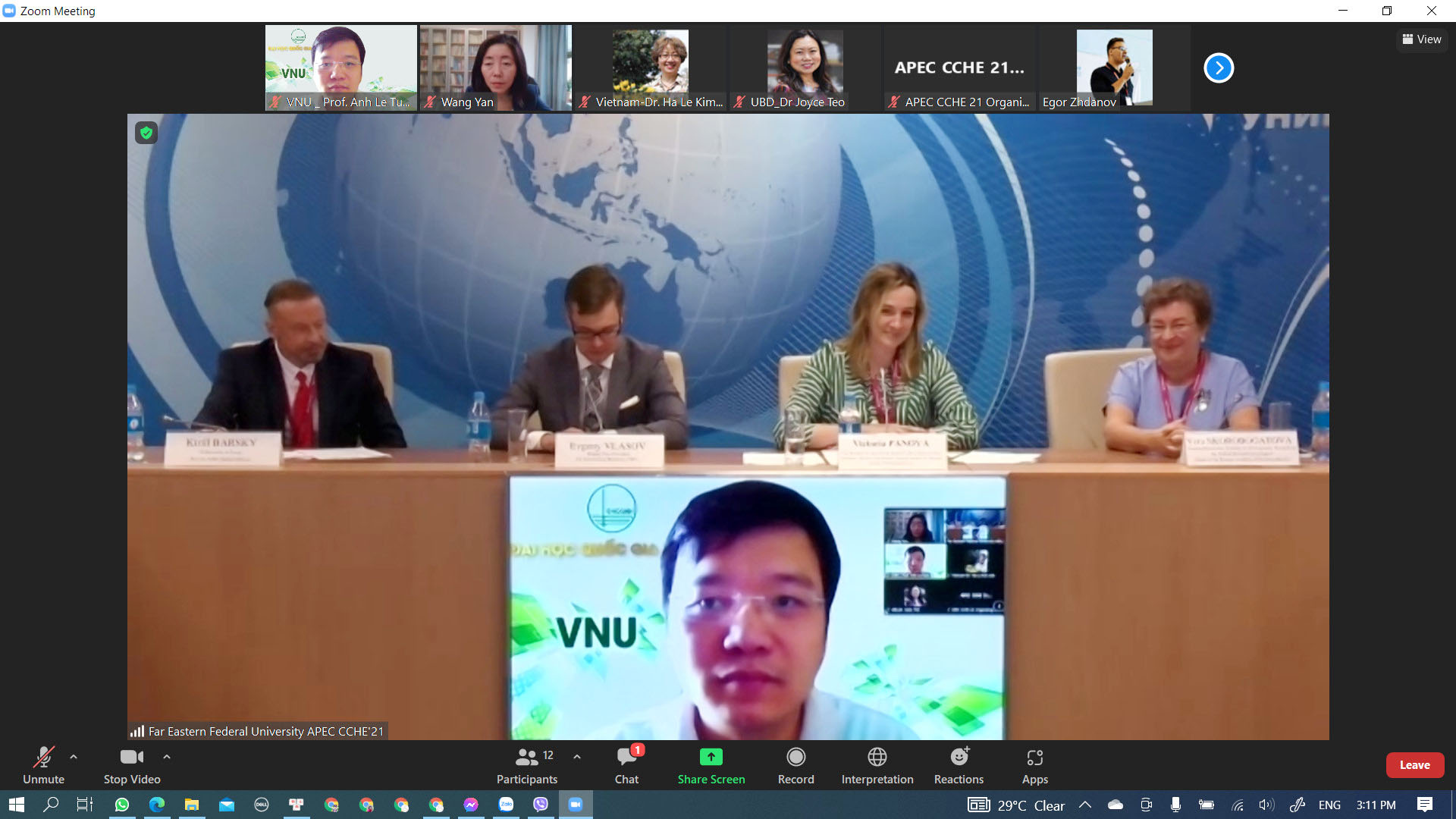This screenshot has height=819, width=1456.
Task: Open the weather widget showing 29°C Clear
Action: (x=1016, y=805)
